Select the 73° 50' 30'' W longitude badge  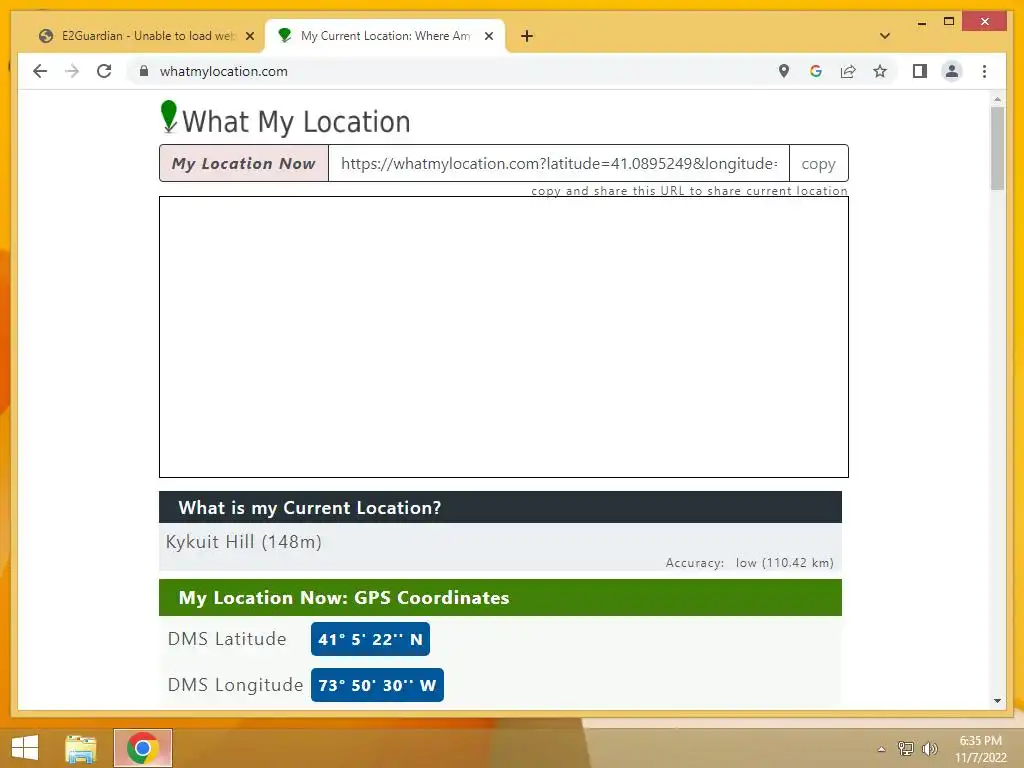pos(377,685)
